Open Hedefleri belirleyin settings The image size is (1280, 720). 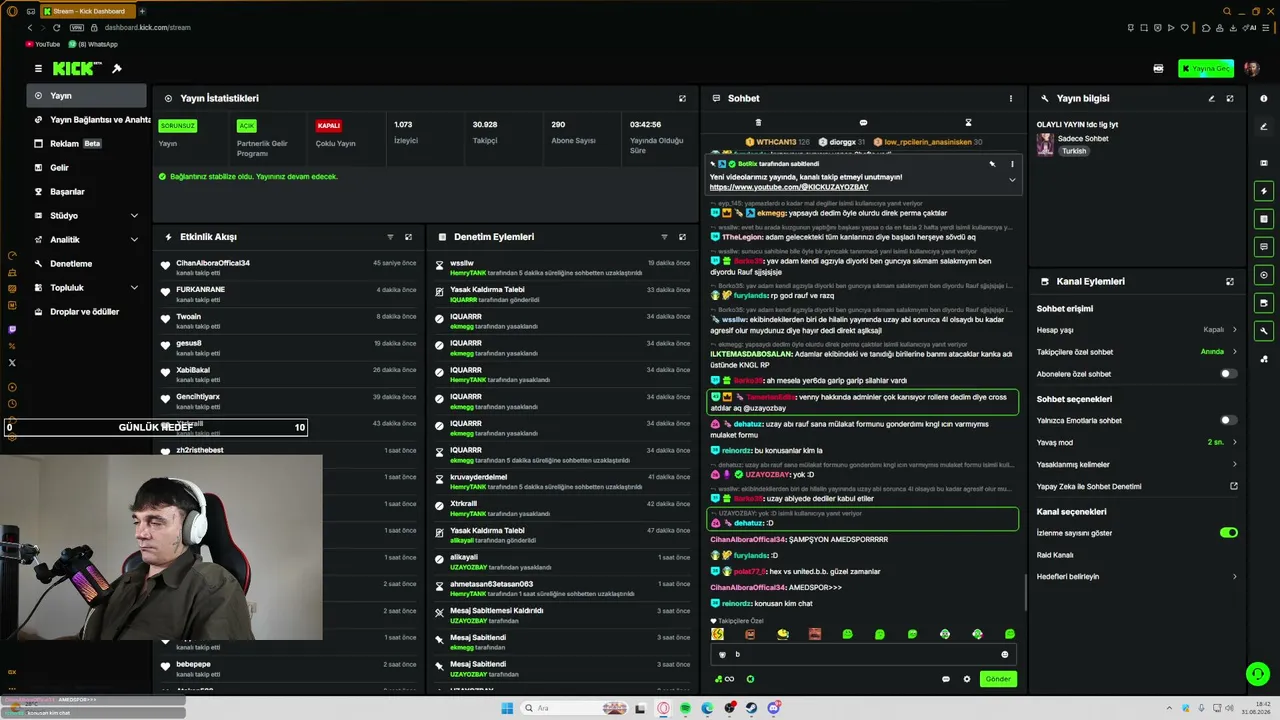[x=1138, y=577]
